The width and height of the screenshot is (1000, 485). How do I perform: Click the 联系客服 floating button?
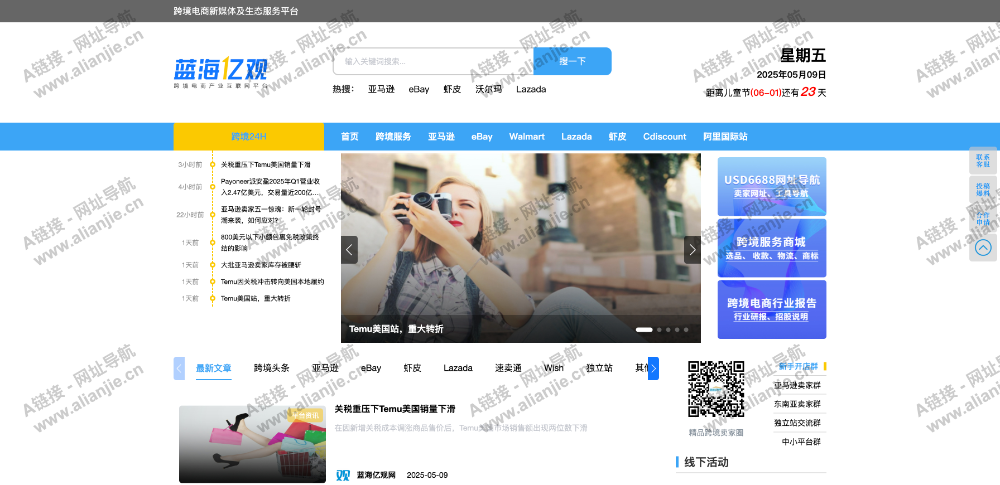[983, 161]
